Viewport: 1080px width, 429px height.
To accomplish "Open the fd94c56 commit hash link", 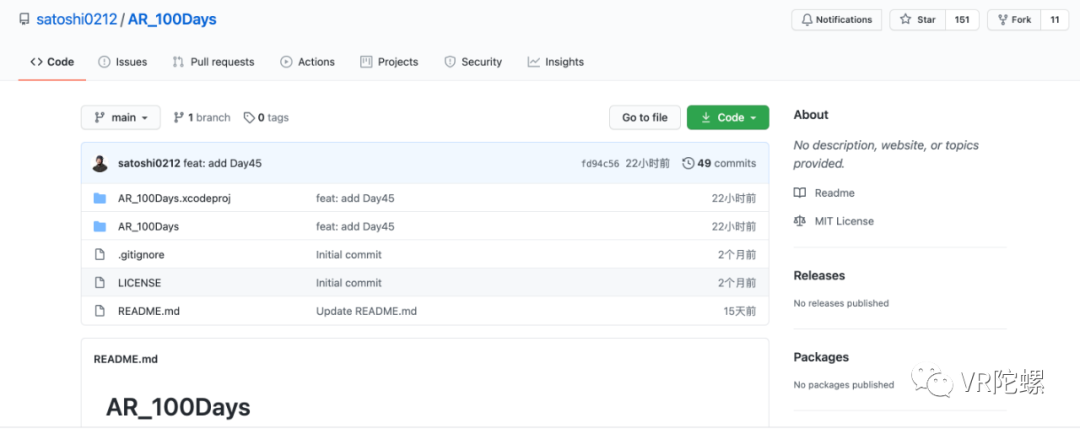I will pos(600,164).
